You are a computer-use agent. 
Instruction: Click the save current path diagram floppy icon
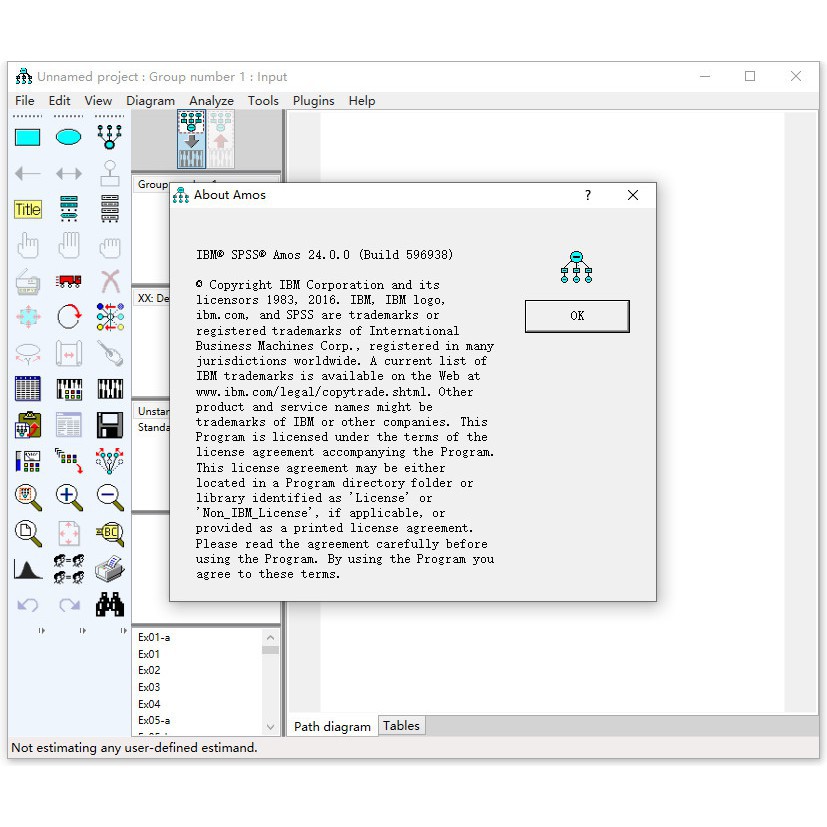[110, 425]
